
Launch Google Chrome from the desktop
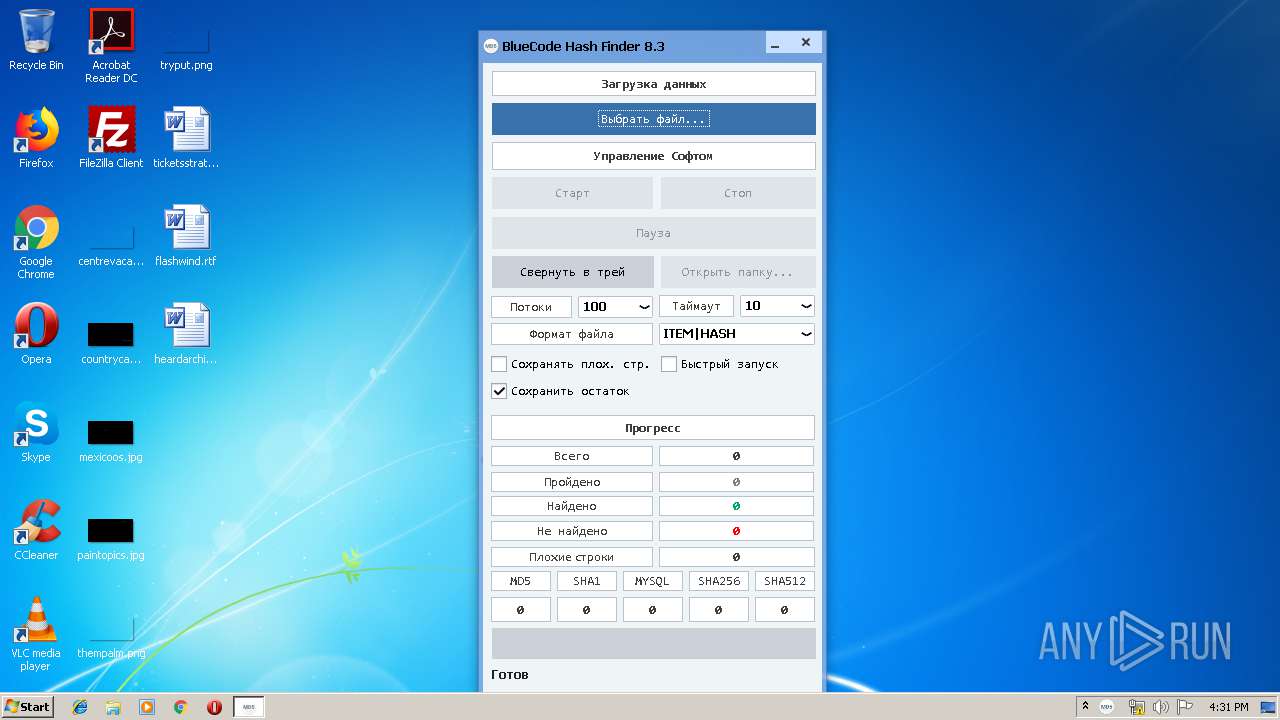36,242
